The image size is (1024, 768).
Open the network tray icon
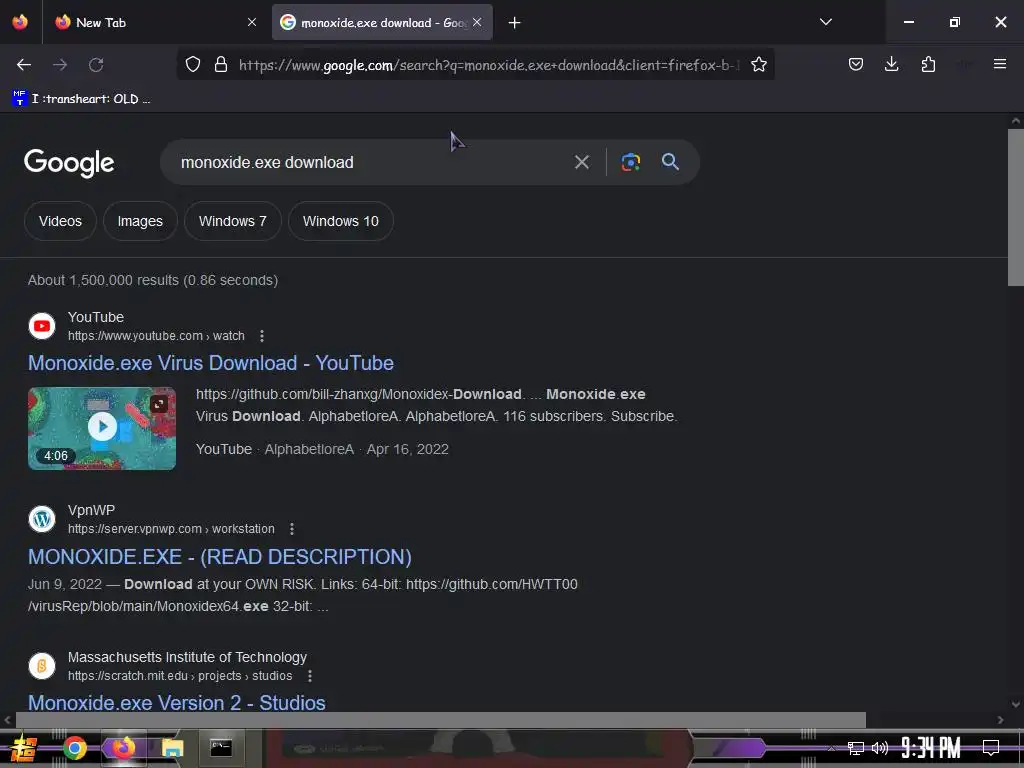point(856,748)
